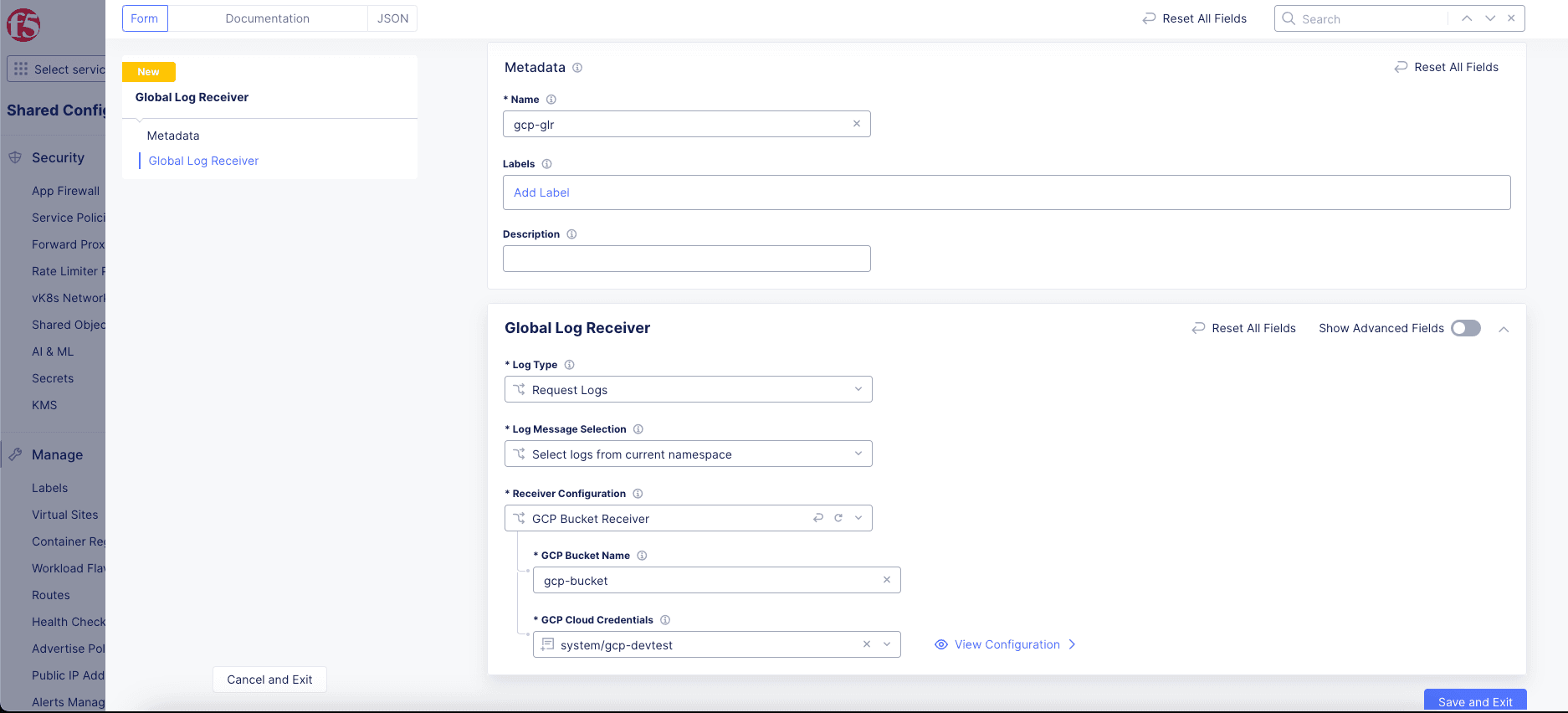The width and height of the screenshot is (1568, 713).
Task: Clear the Name field with its X icon
Action: pos(856,124)
